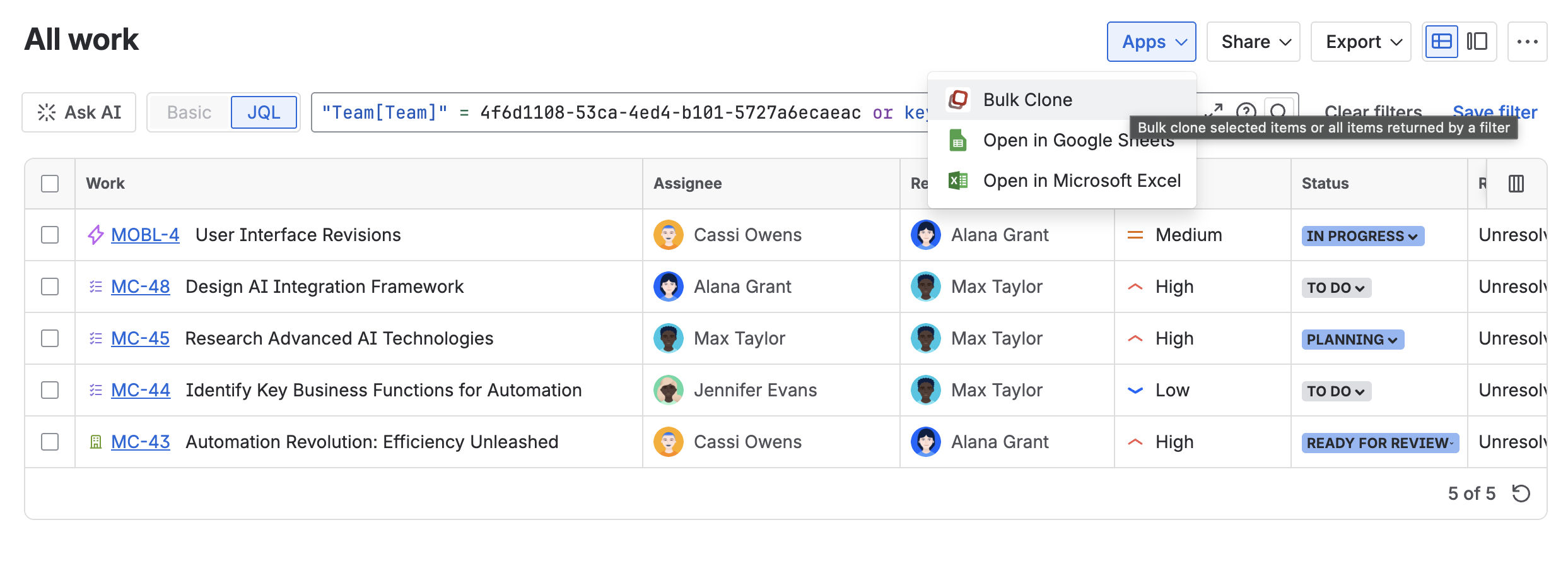Click the Ask AI sparkle button

(x=79, y=112)
